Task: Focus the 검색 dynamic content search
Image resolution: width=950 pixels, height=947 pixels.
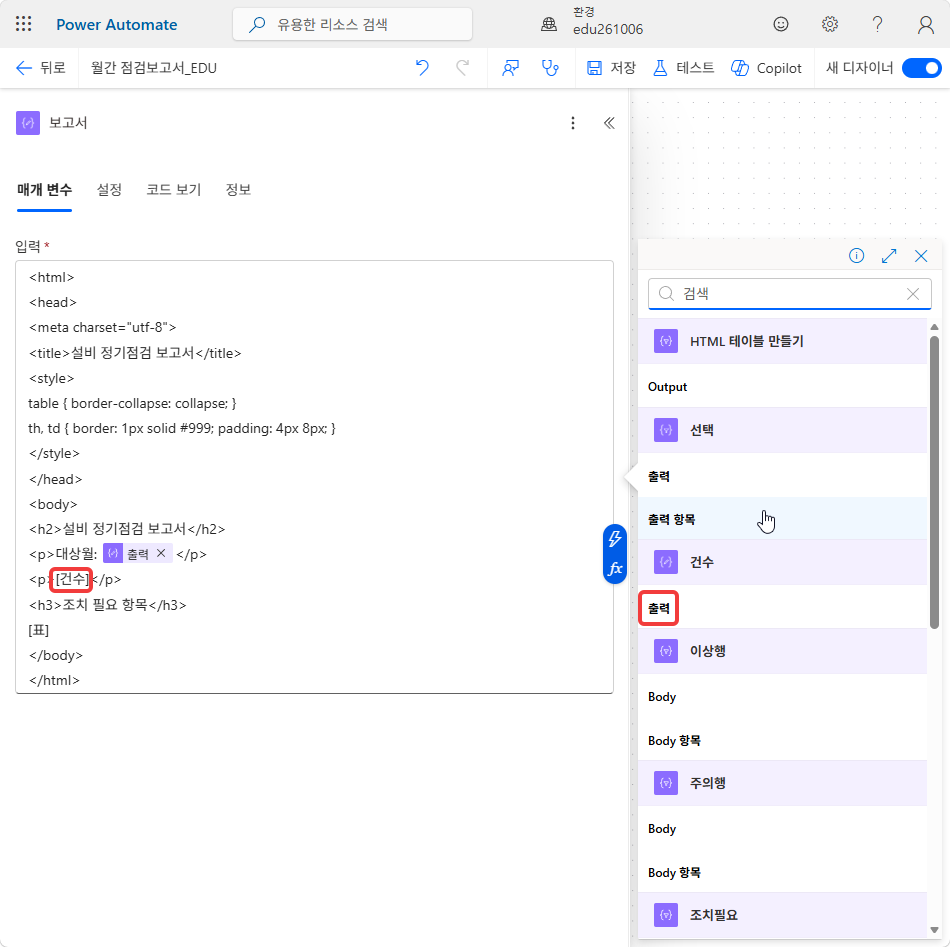Action: pyautogui.click(x=788, y=294)
